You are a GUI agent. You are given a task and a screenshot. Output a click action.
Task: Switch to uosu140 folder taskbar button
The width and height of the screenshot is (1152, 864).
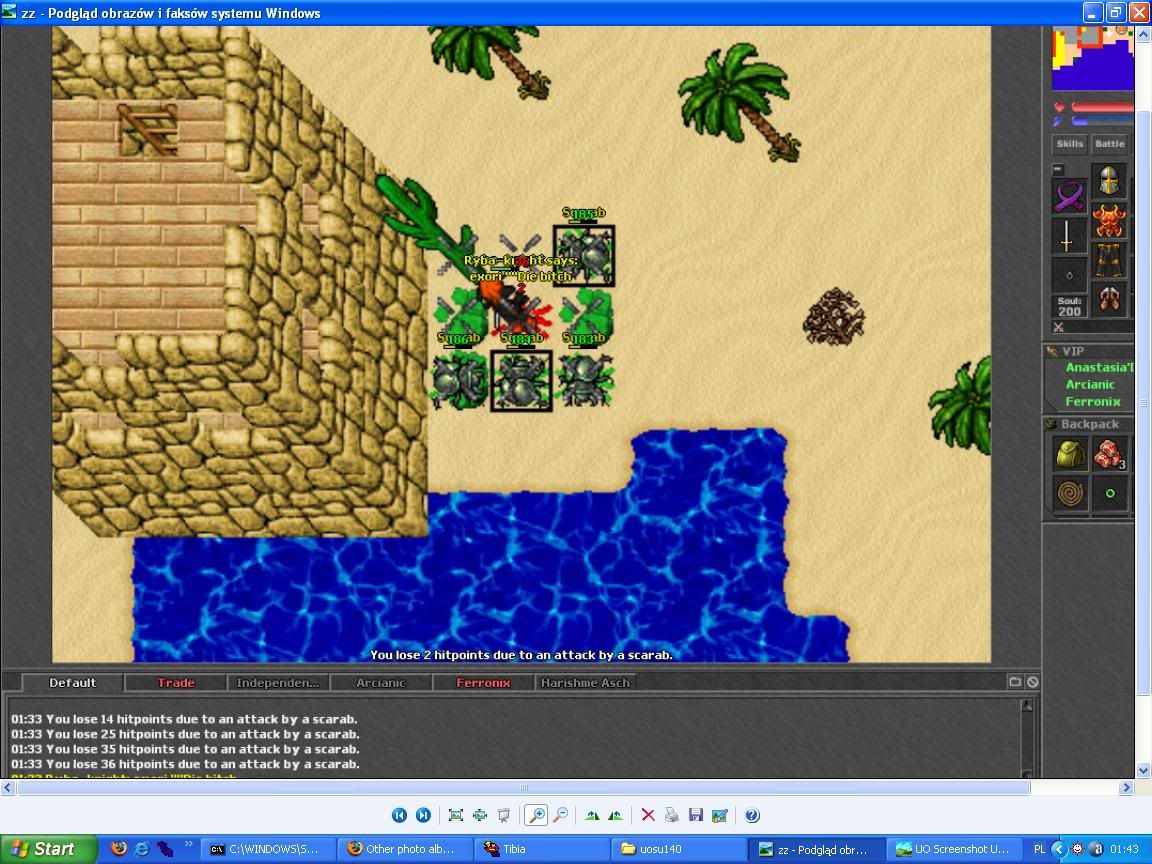pos(677,849)
